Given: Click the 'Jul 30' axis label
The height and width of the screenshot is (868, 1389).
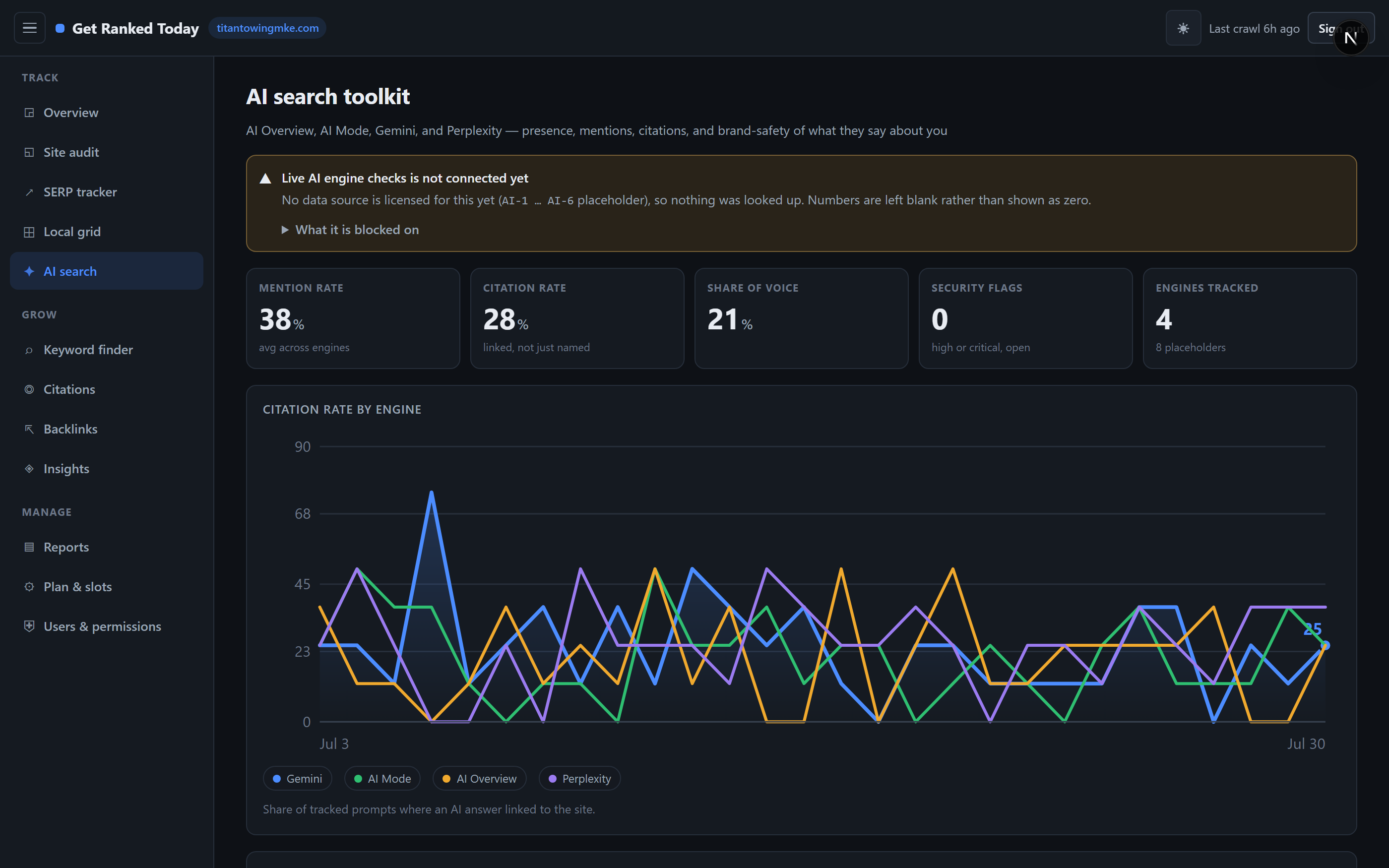Looking at the screenshot, I should (1306, 744).
